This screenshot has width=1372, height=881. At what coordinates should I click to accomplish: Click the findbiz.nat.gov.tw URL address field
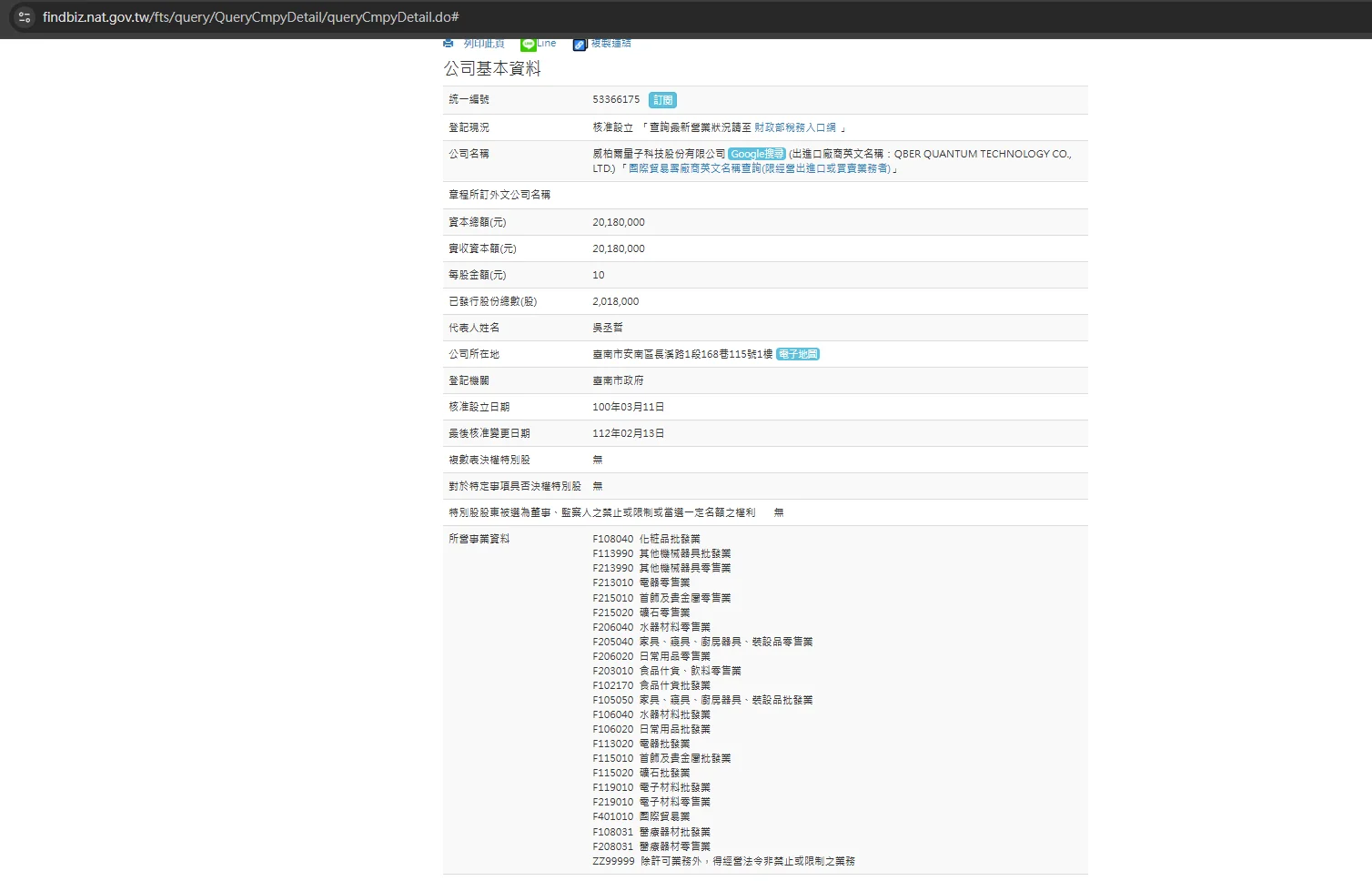pos(250,17)
